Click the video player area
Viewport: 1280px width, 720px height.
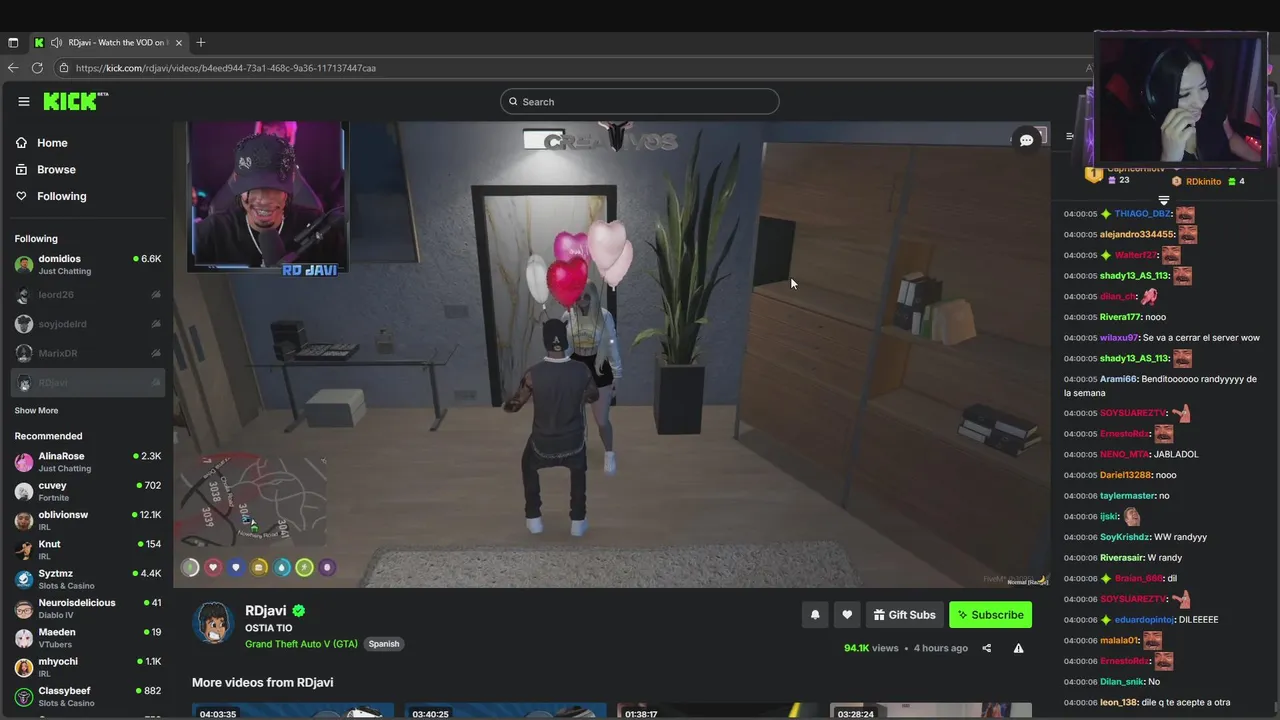(612, 355)
